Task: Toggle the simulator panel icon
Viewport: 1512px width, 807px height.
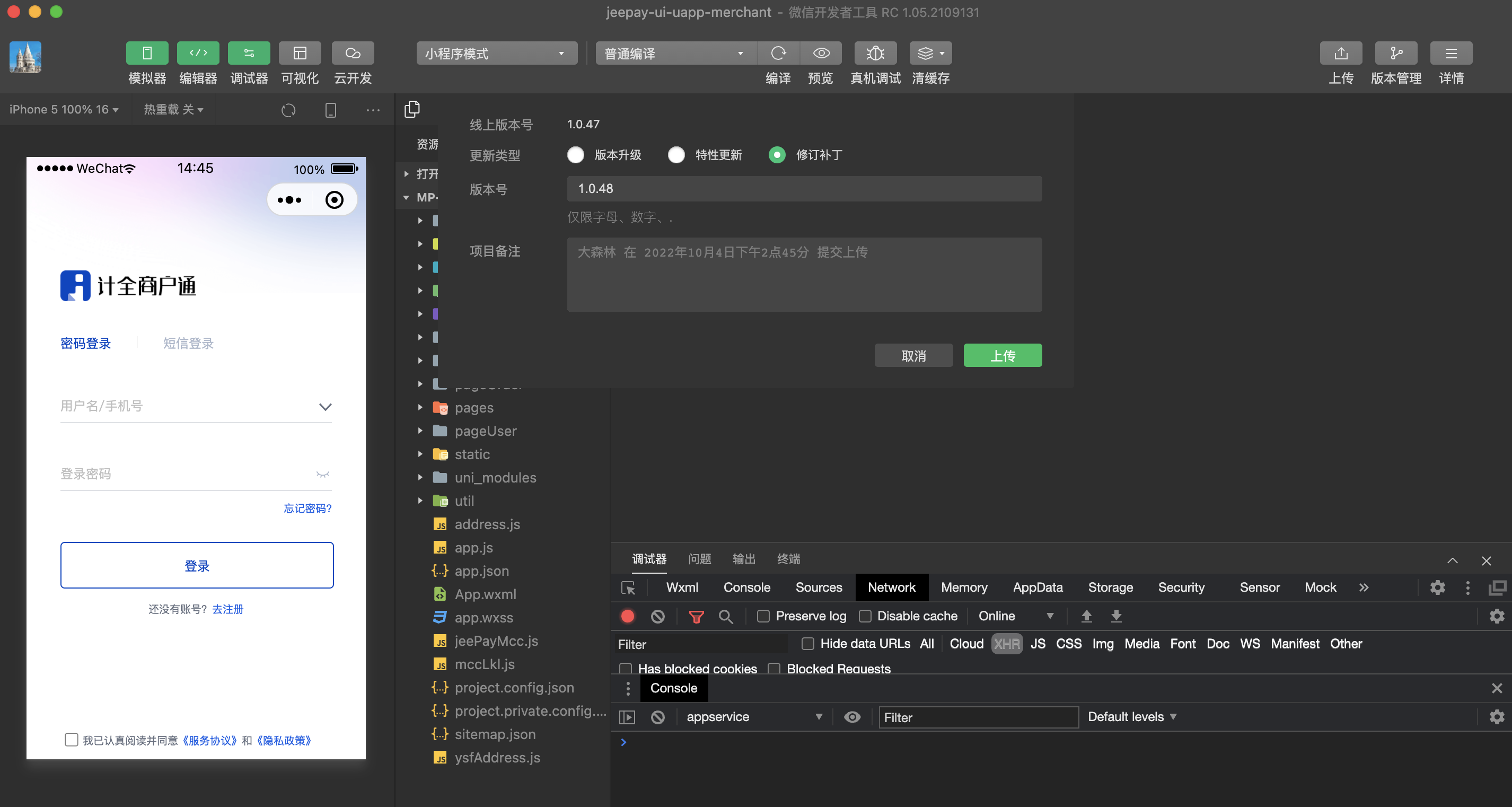Action: click(x=147, y=54)
